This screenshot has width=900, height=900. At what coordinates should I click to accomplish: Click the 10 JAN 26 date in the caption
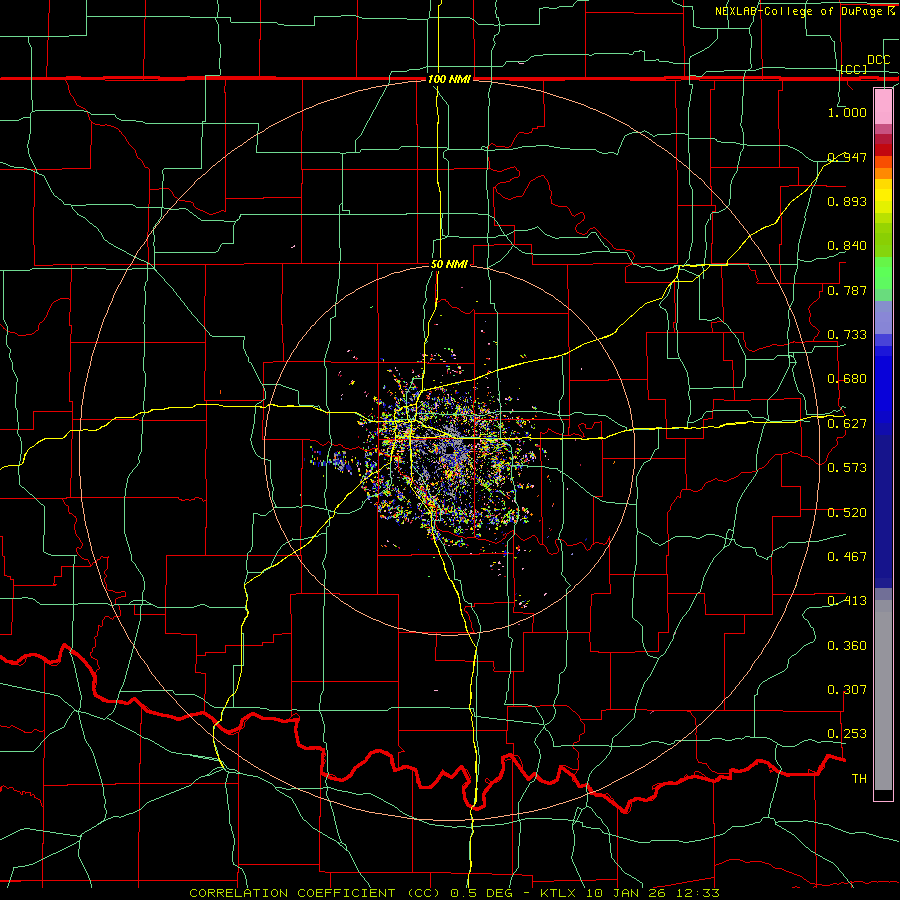pos(628,893)
